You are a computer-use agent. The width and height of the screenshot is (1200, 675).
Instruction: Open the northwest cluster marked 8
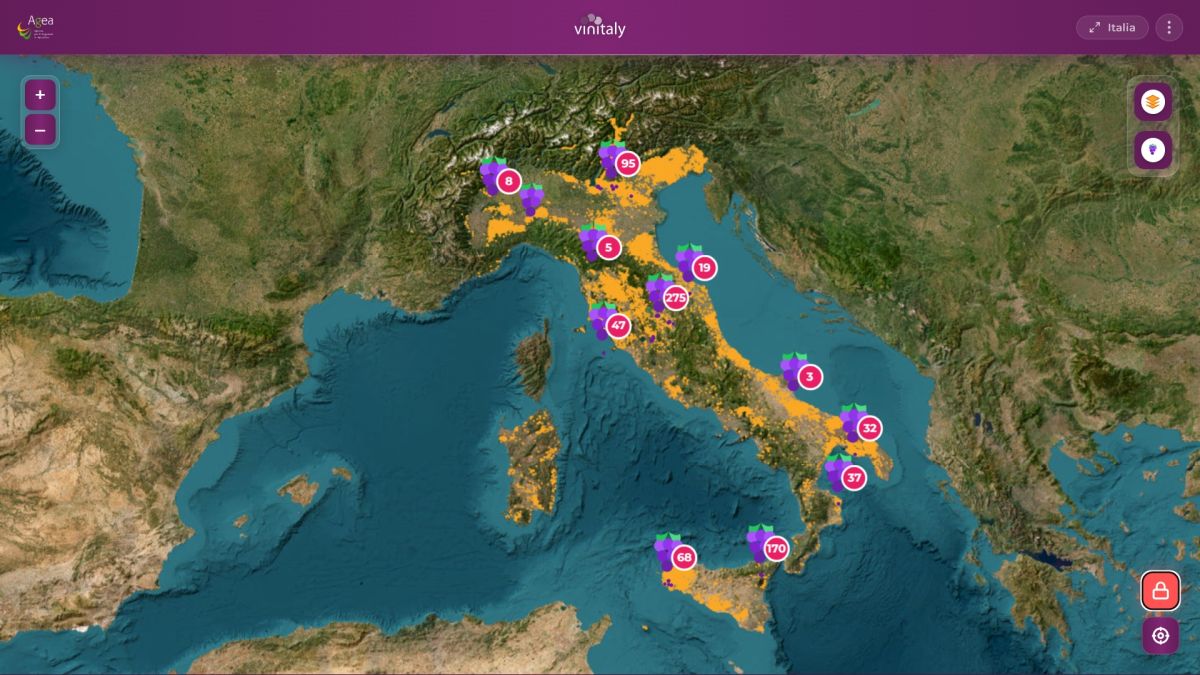click(x=500, y=180)
